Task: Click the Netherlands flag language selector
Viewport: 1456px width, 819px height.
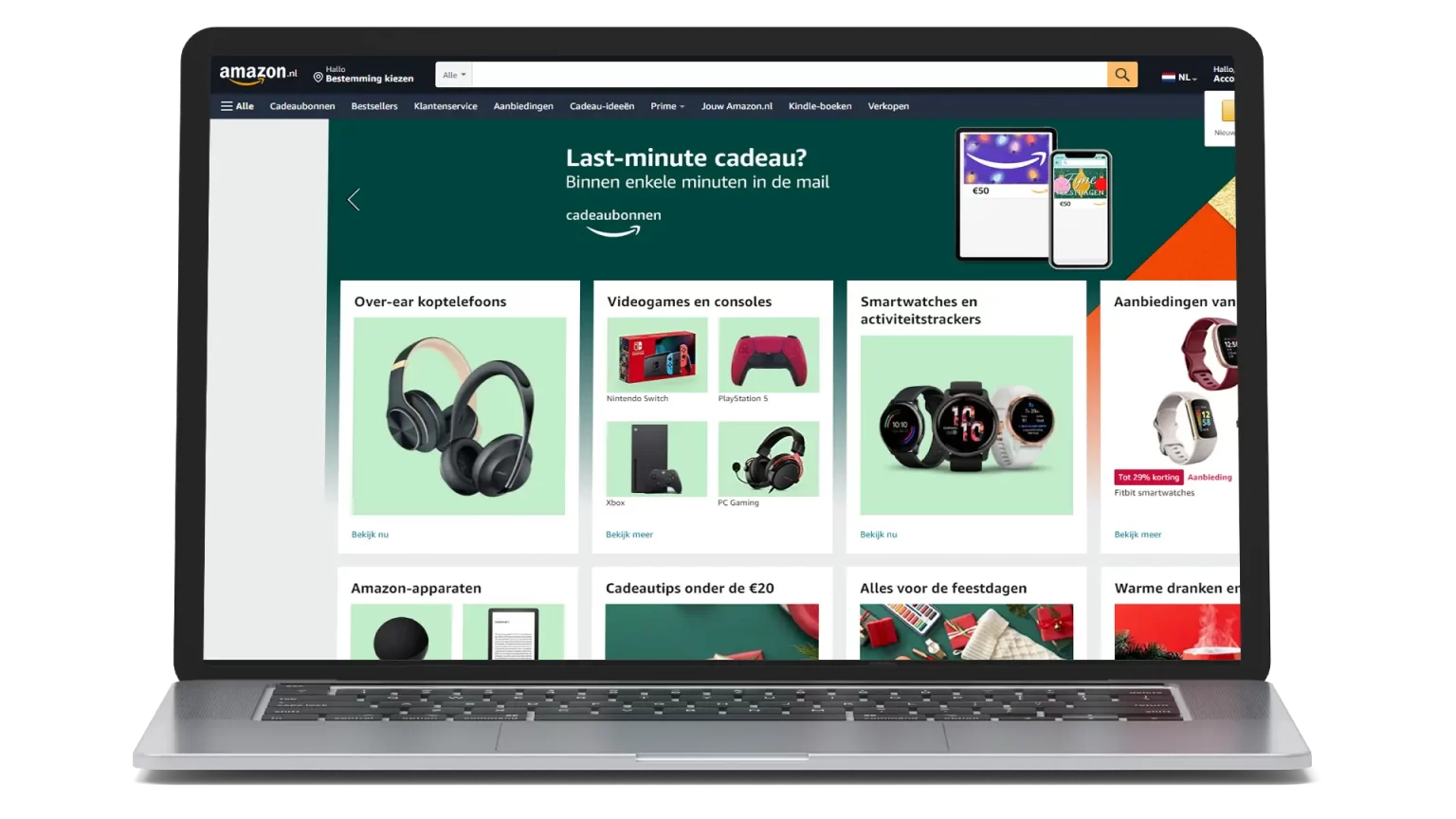Action: (1179, 78)
